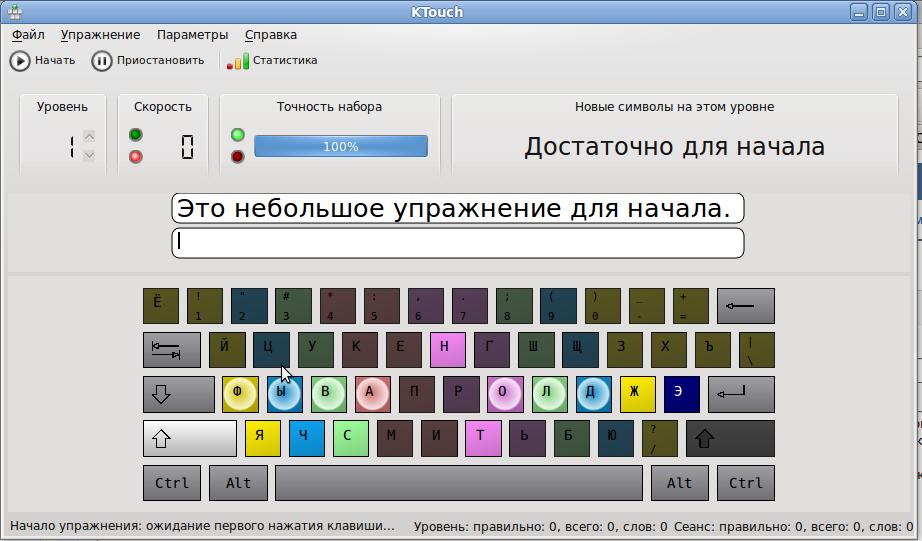Click the empty typing input line

coord(458,243)
